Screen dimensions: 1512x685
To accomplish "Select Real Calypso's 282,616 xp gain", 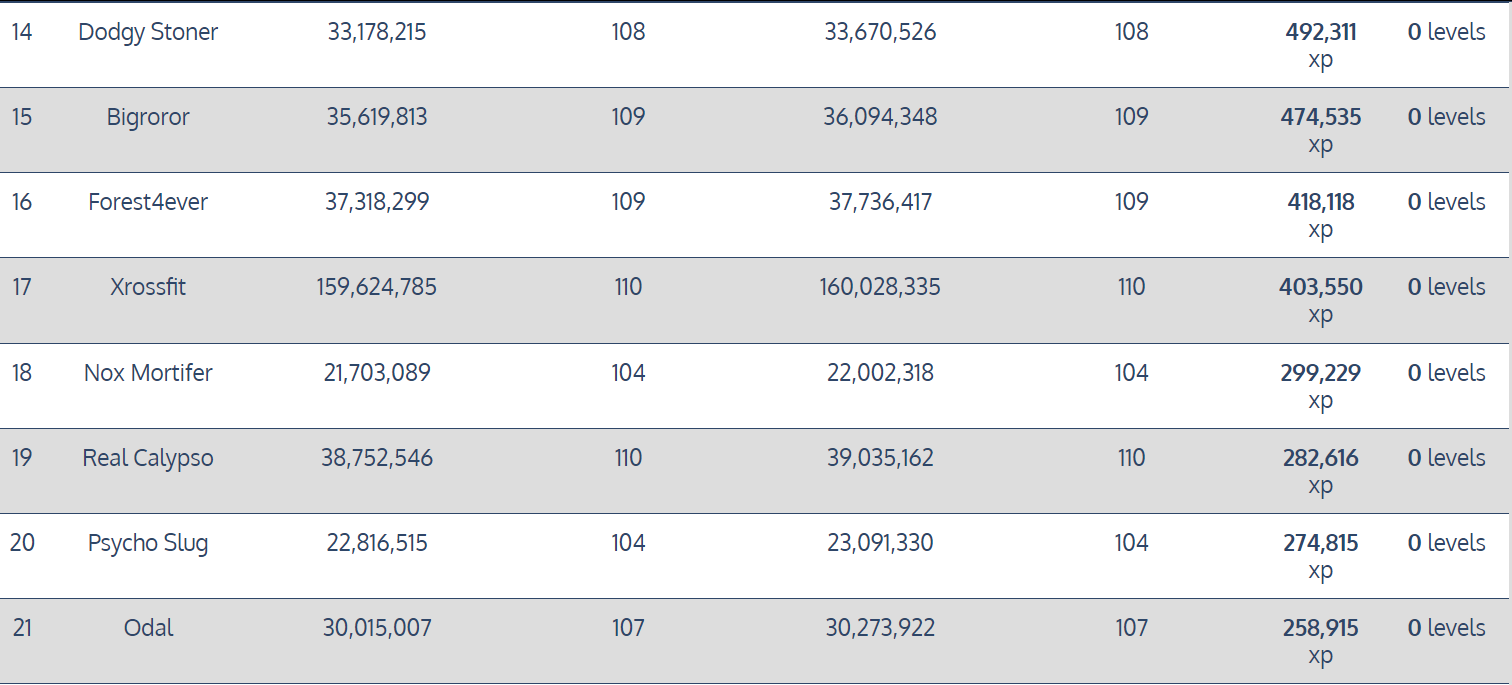I will tap(1321, 471).
